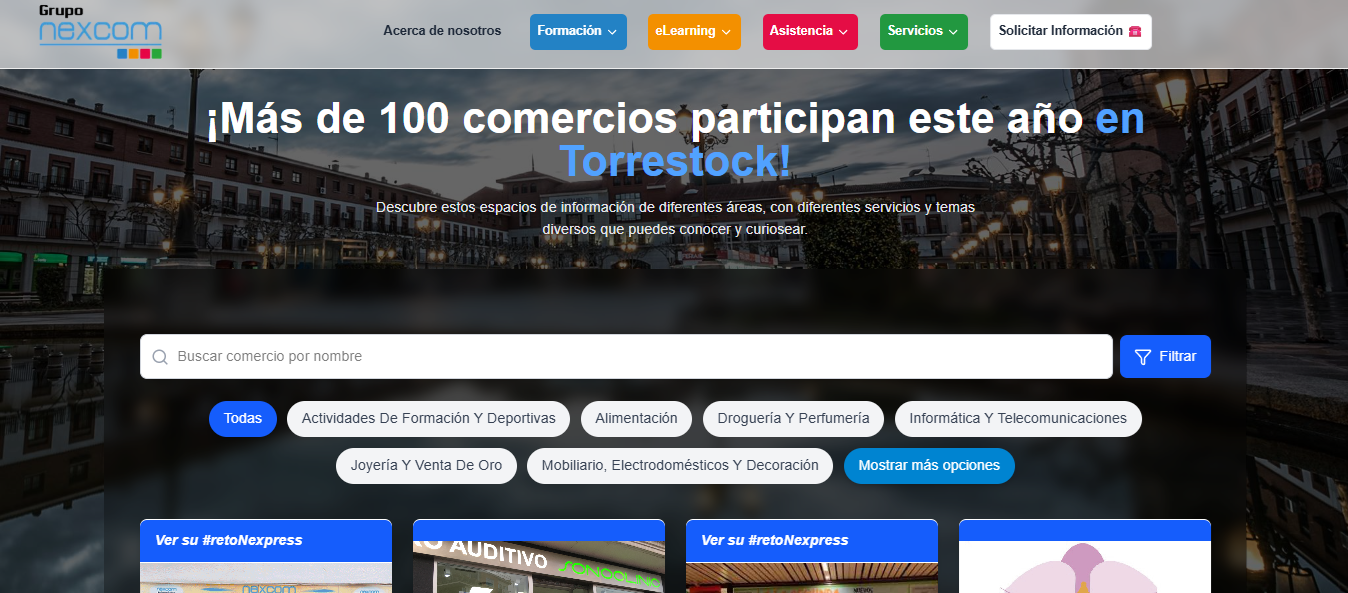Focus the Buscar comercio por nombre field
Viewport: 1348px width, 593px height.
(x=626, y=357)
